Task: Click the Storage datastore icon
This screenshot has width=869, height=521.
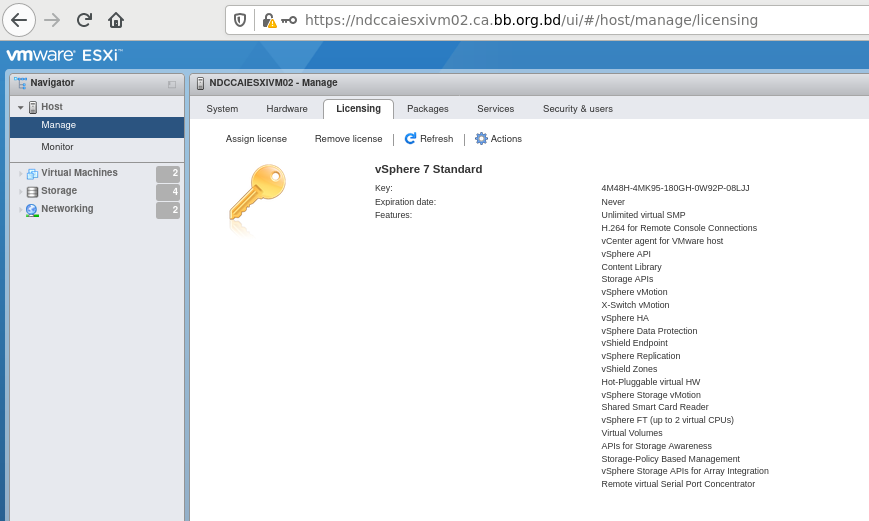Action: (32, 192)
